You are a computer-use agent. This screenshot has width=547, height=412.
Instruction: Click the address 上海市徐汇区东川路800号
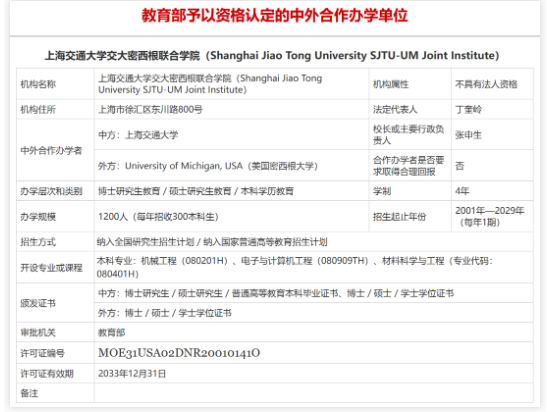click(x=150, y=110)
